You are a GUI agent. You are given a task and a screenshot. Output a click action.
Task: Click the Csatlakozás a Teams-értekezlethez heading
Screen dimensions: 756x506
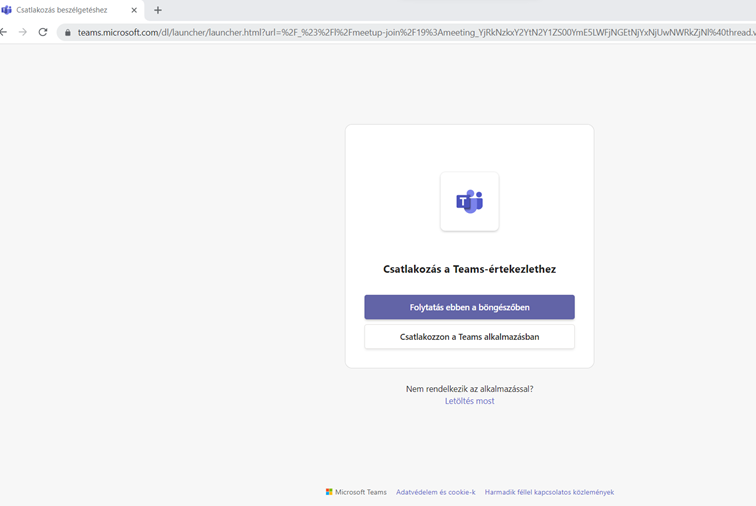469,269
